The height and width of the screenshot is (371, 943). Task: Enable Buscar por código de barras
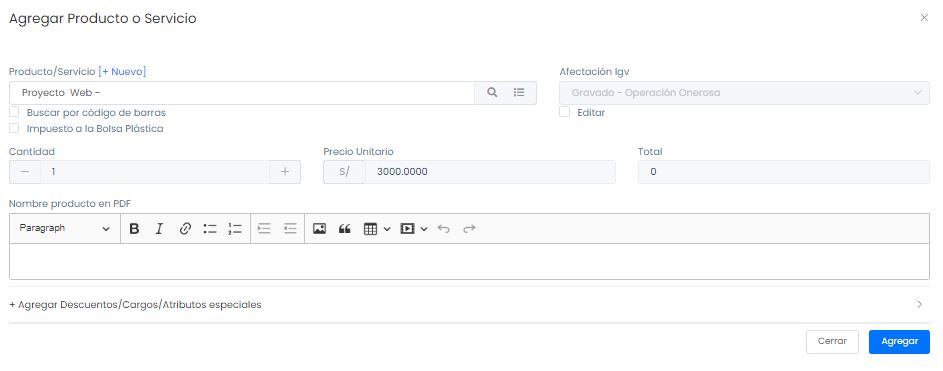pyautogui.click(x=14, y=112)
